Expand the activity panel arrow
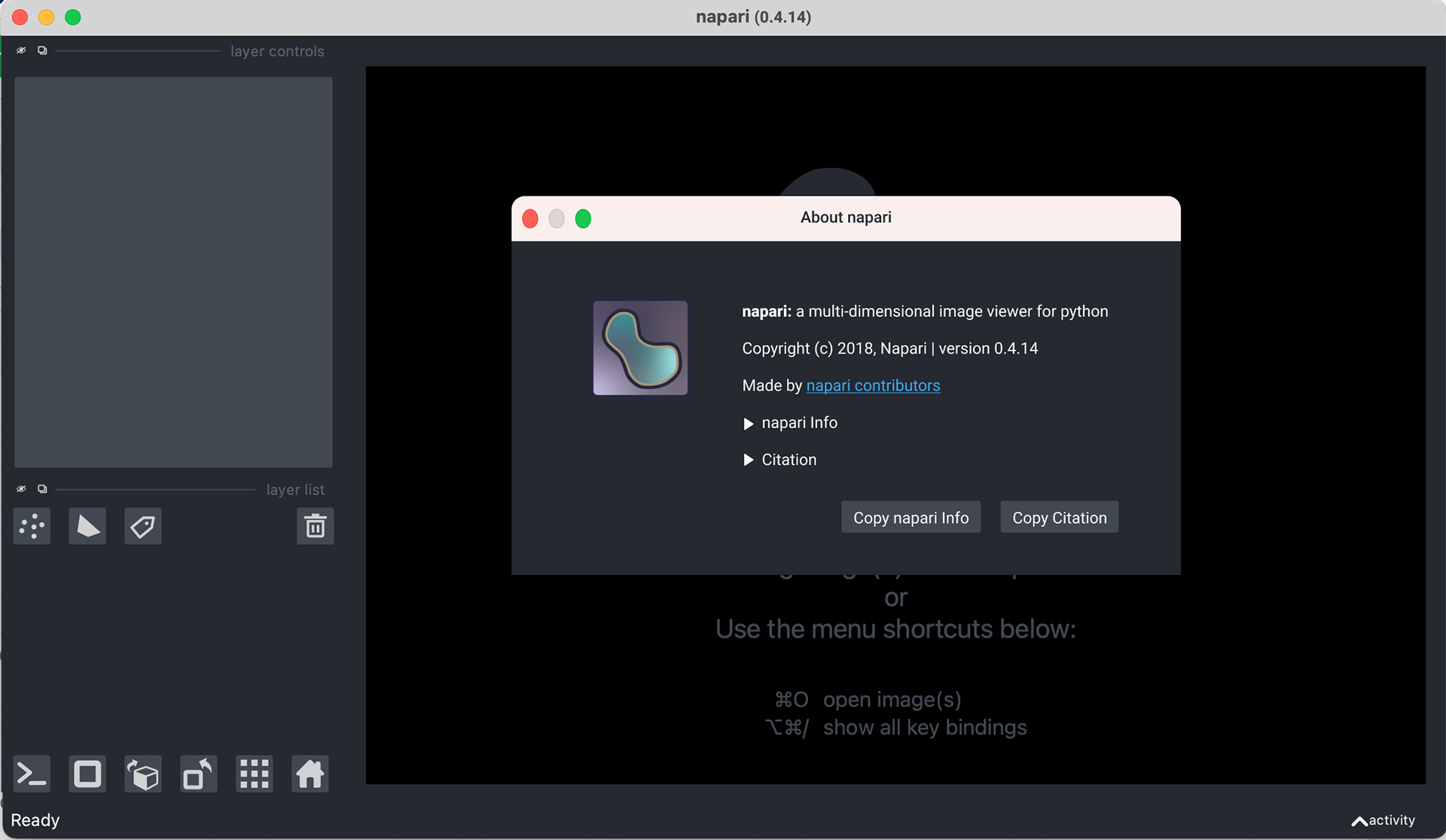This screenshot has width=1446, height=840. coord(1359,821)
